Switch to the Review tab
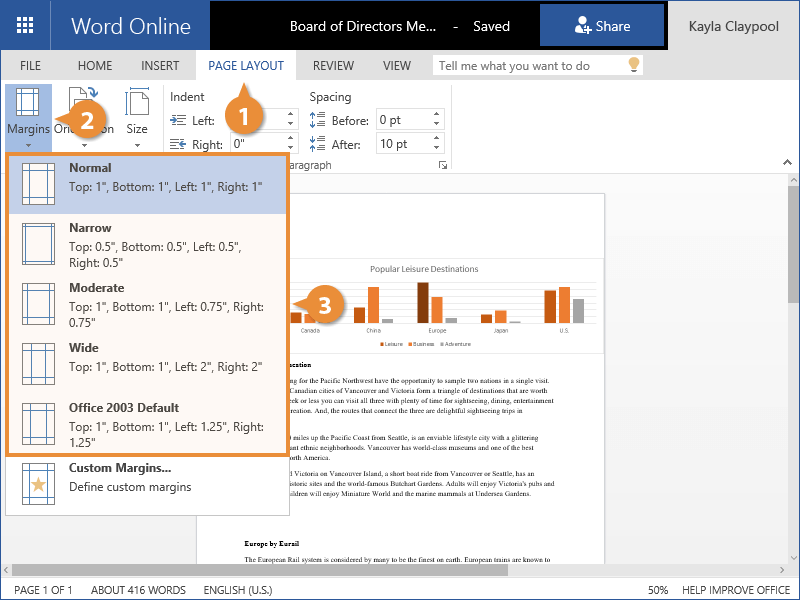Screen dimensions: 800x600 pos(333,66)
